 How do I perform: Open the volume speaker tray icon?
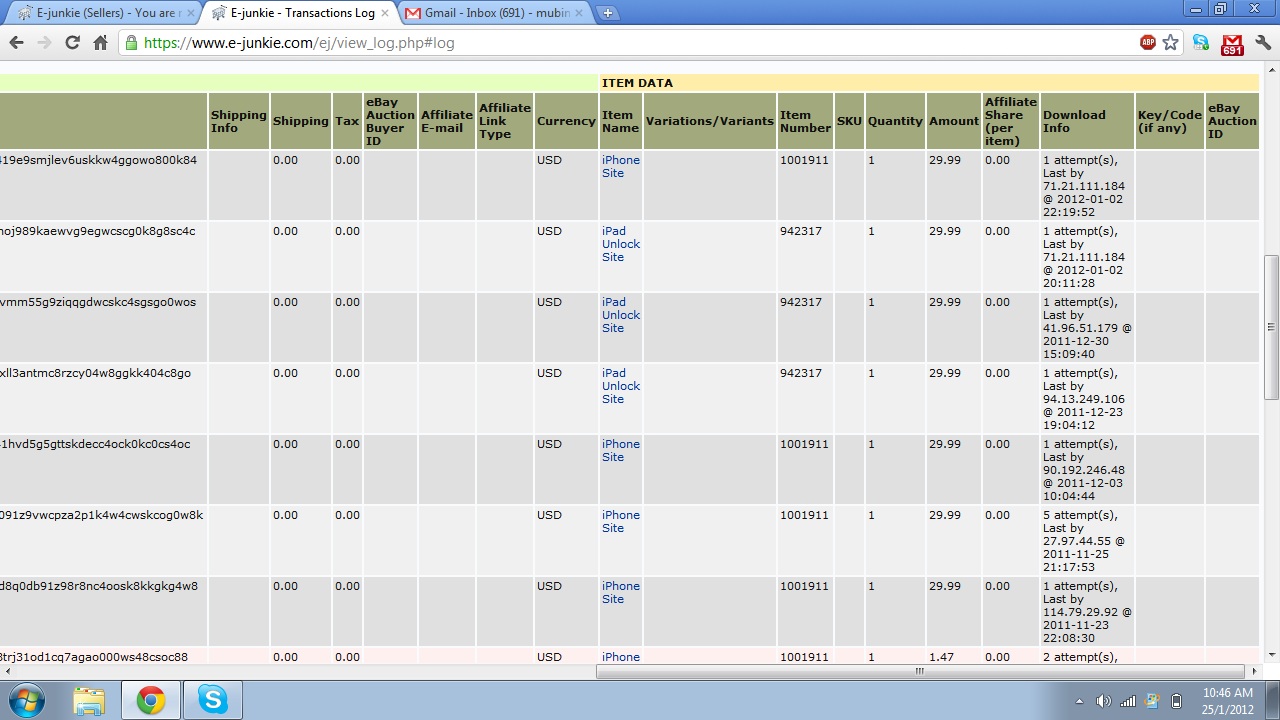pos(1103,701)
